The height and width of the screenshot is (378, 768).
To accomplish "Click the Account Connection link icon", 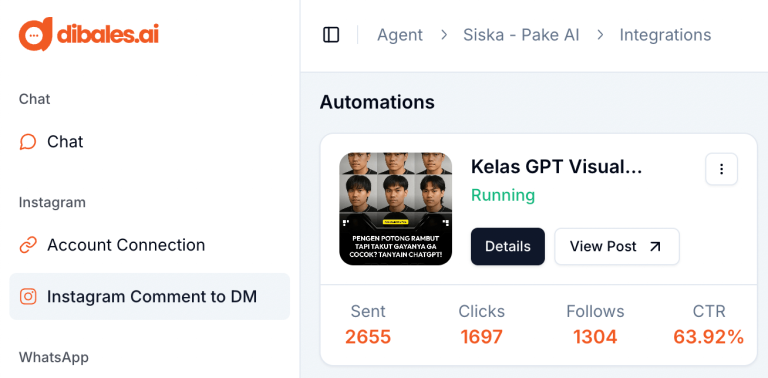I will (x=28, y=245).
